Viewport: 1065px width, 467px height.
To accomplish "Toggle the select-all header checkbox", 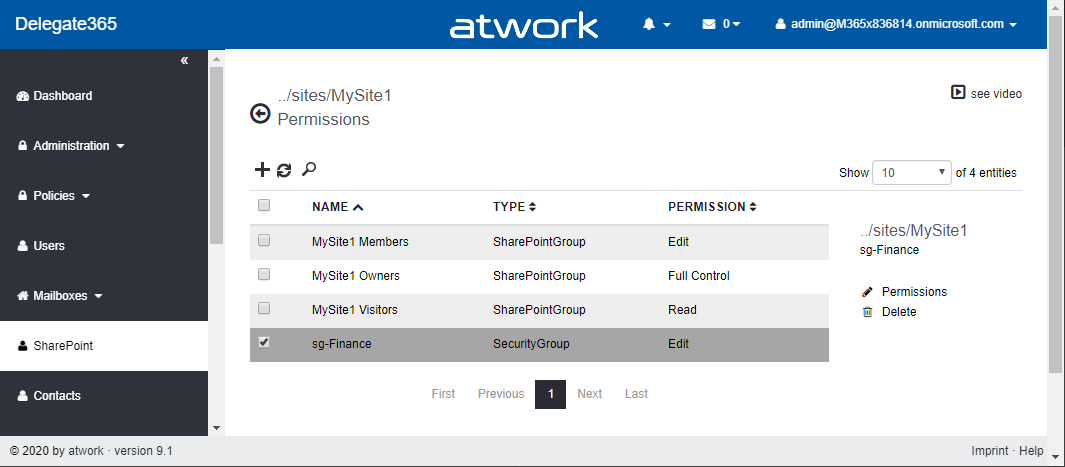I will pos(264,205).
